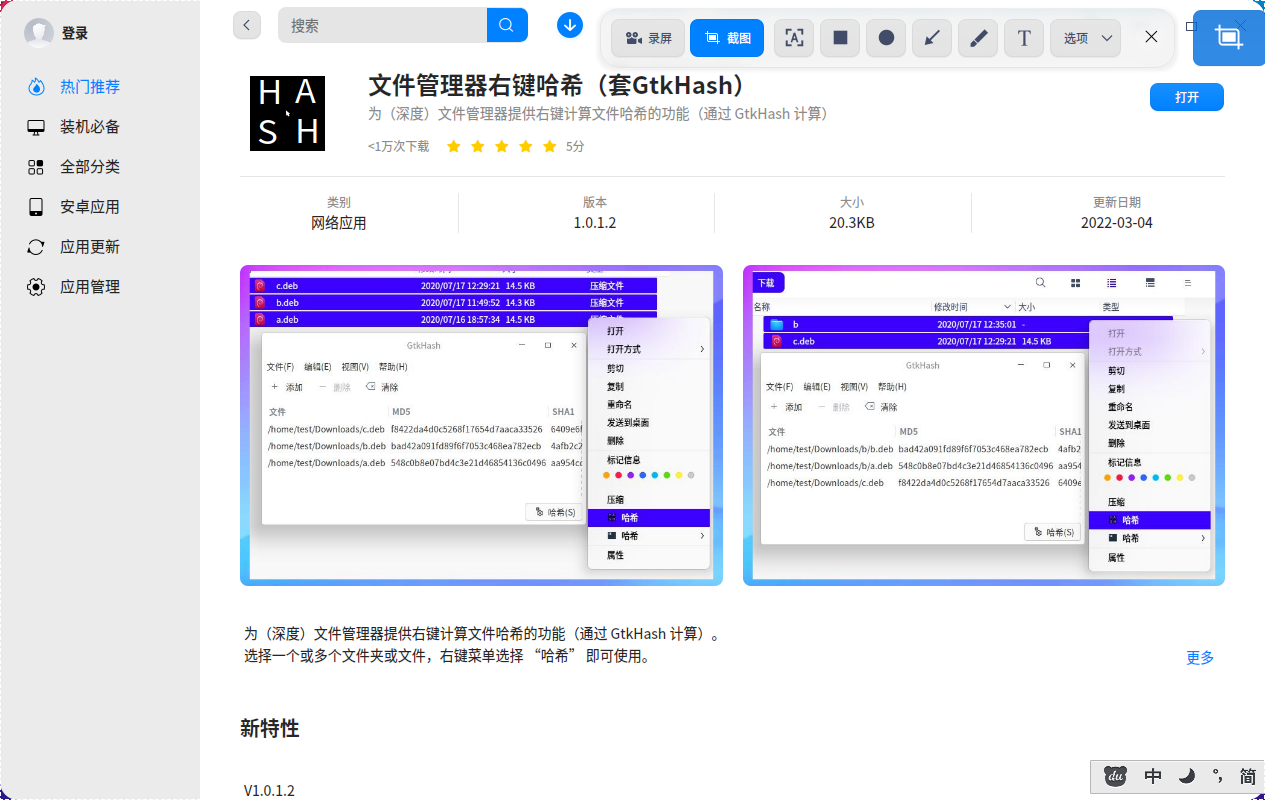
Task: Click the fifth rating star
Action: [x=549, y=145]
